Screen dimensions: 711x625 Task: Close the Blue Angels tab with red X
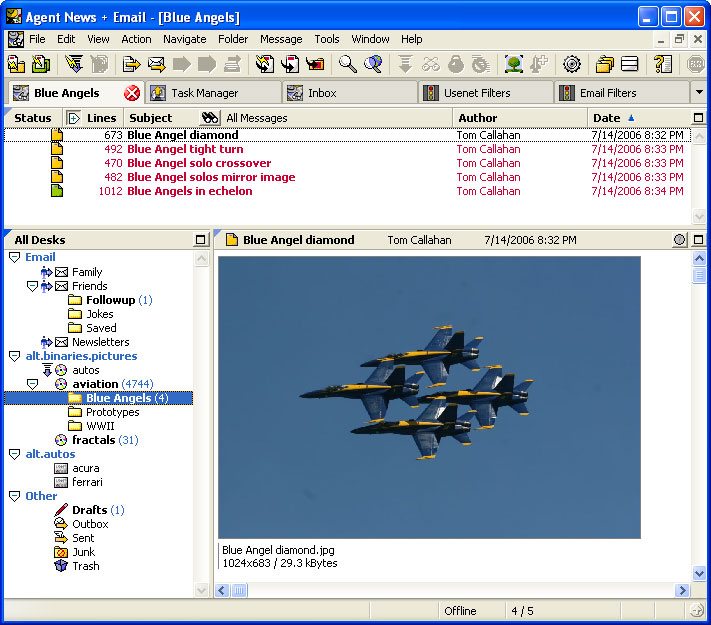tap(132, 93)
